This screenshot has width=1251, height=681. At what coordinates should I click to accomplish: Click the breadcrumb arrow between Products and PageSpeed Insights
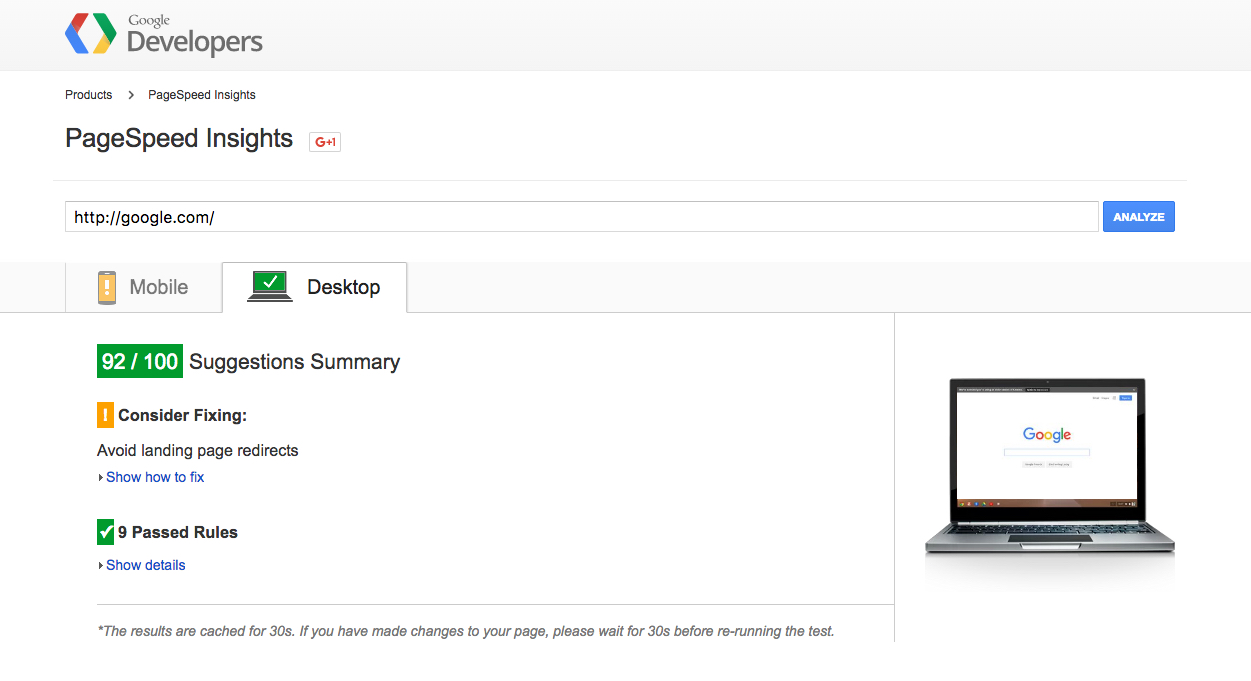[x=130, y=94]
